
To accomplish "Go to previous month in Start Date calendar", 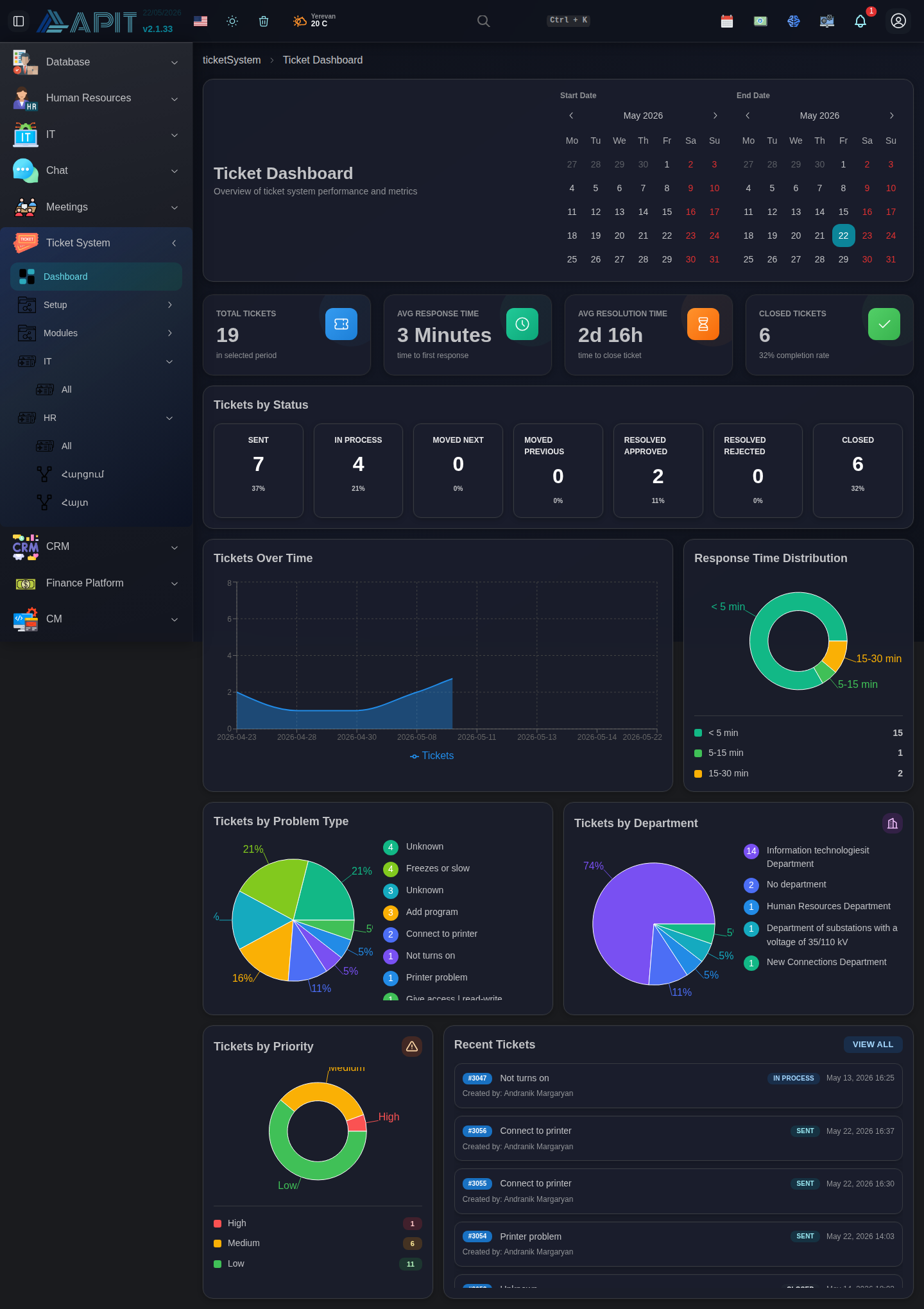I will (571, 116).
